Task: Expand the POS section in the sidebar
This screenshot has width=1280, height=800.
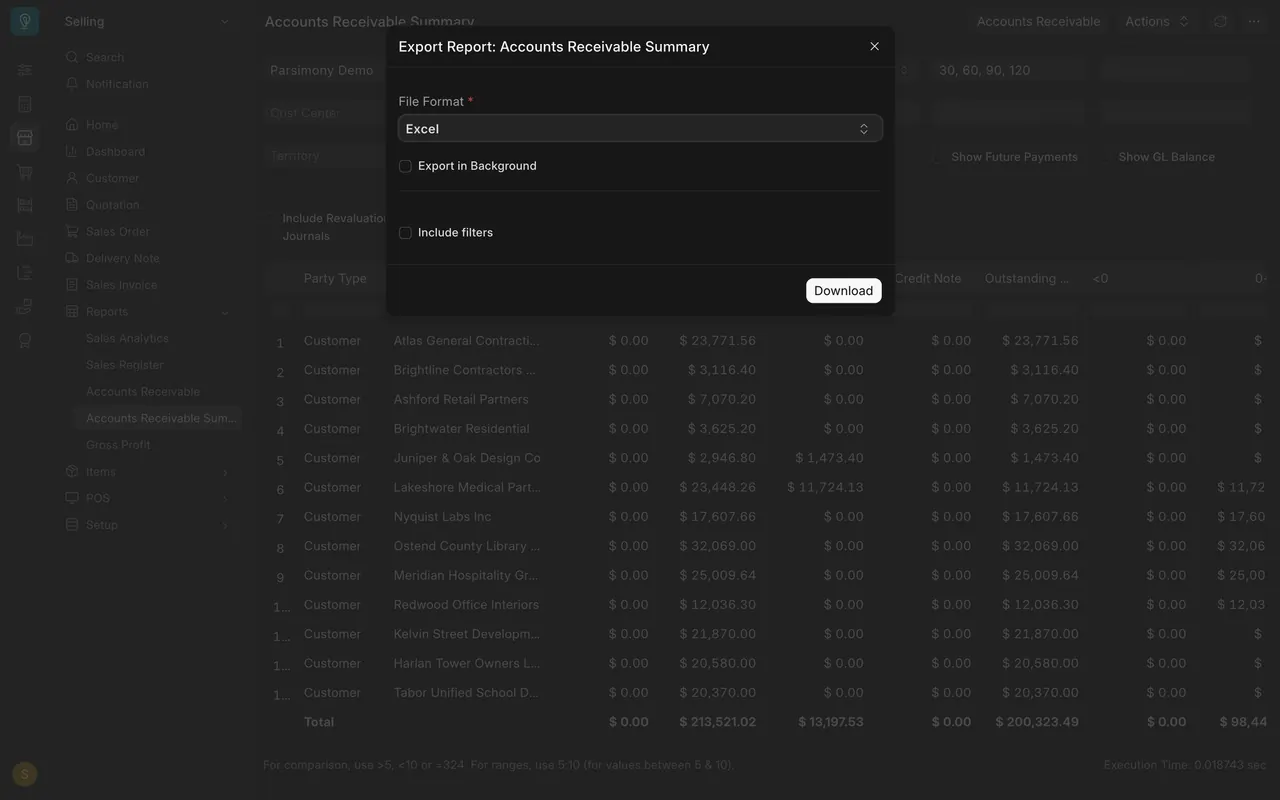Action: (224, 498)
